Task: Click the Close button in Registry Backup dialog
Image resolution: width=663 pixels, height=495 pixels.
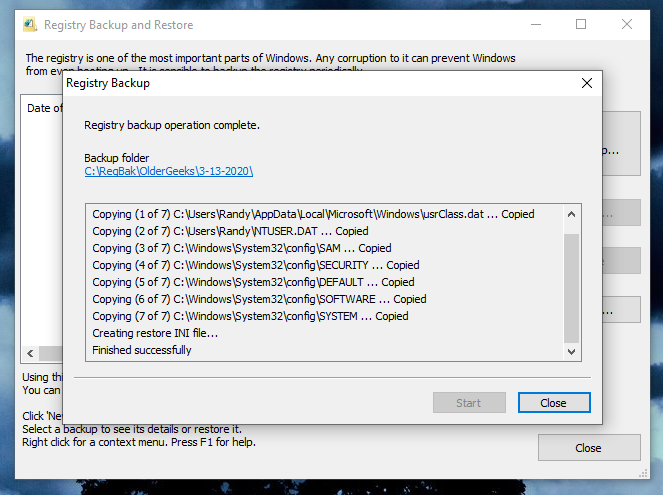Action: click(x=554, y=403)
